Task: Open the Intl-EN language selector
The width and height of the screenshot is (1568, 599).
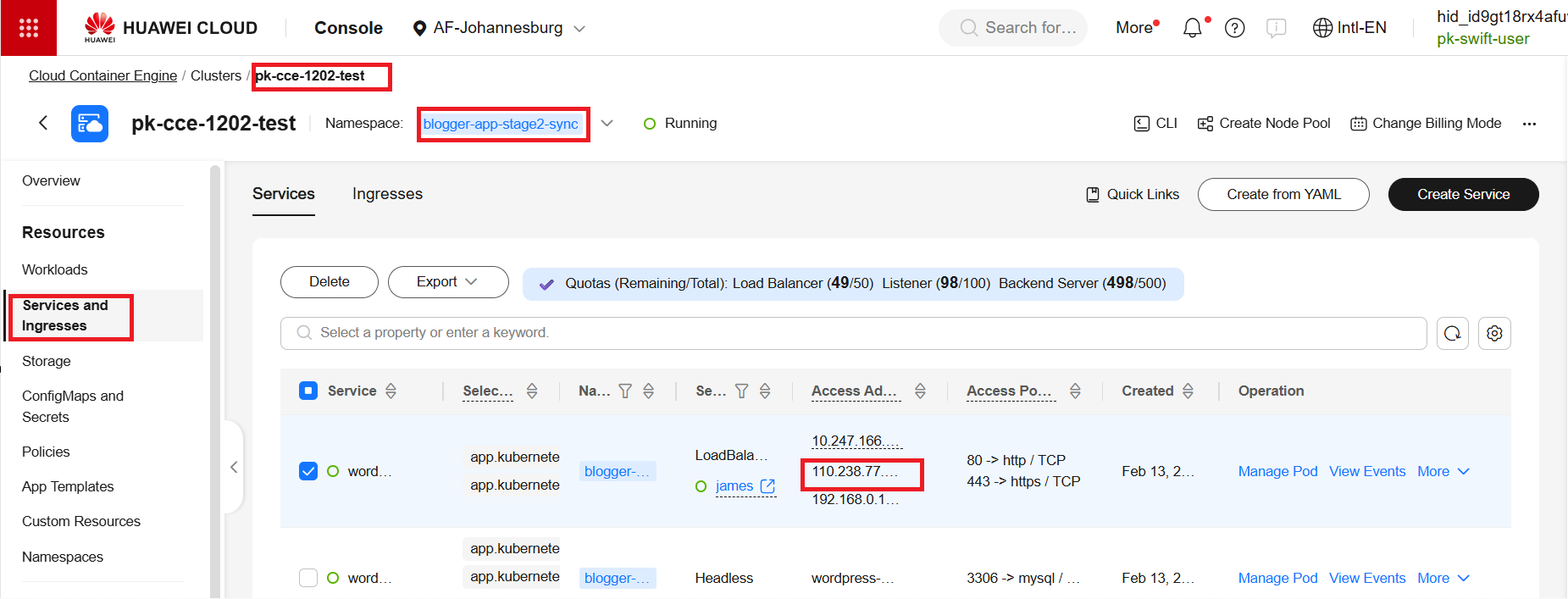Action: coord(1349,28)
